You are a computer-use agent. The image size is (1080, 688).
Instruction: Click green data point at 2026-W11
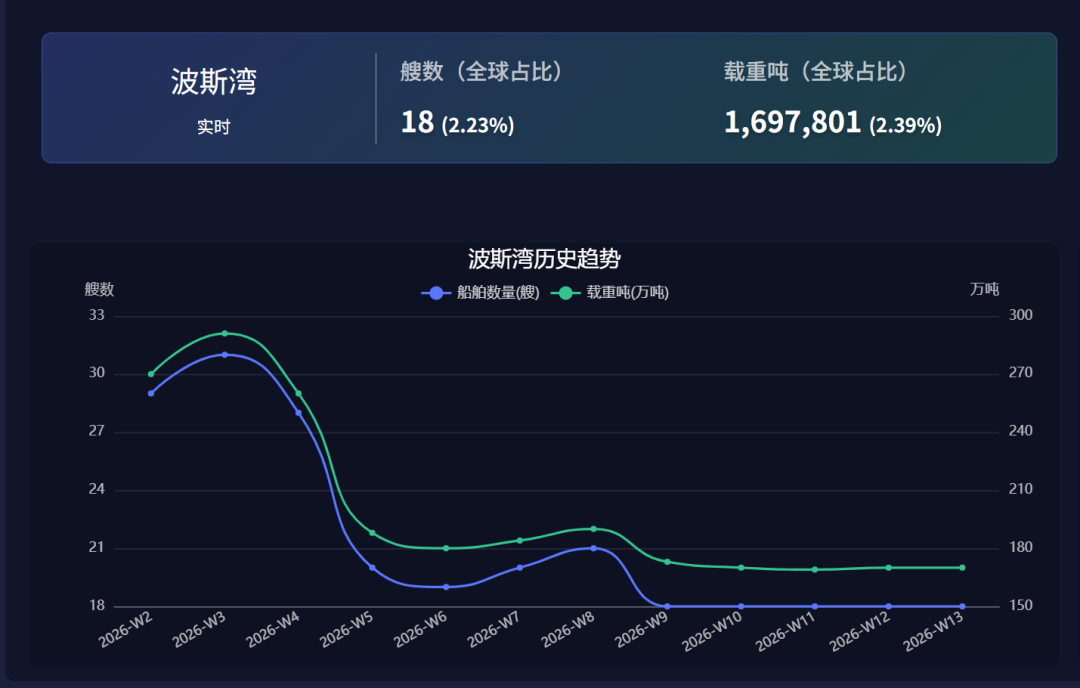pos(815,570)
